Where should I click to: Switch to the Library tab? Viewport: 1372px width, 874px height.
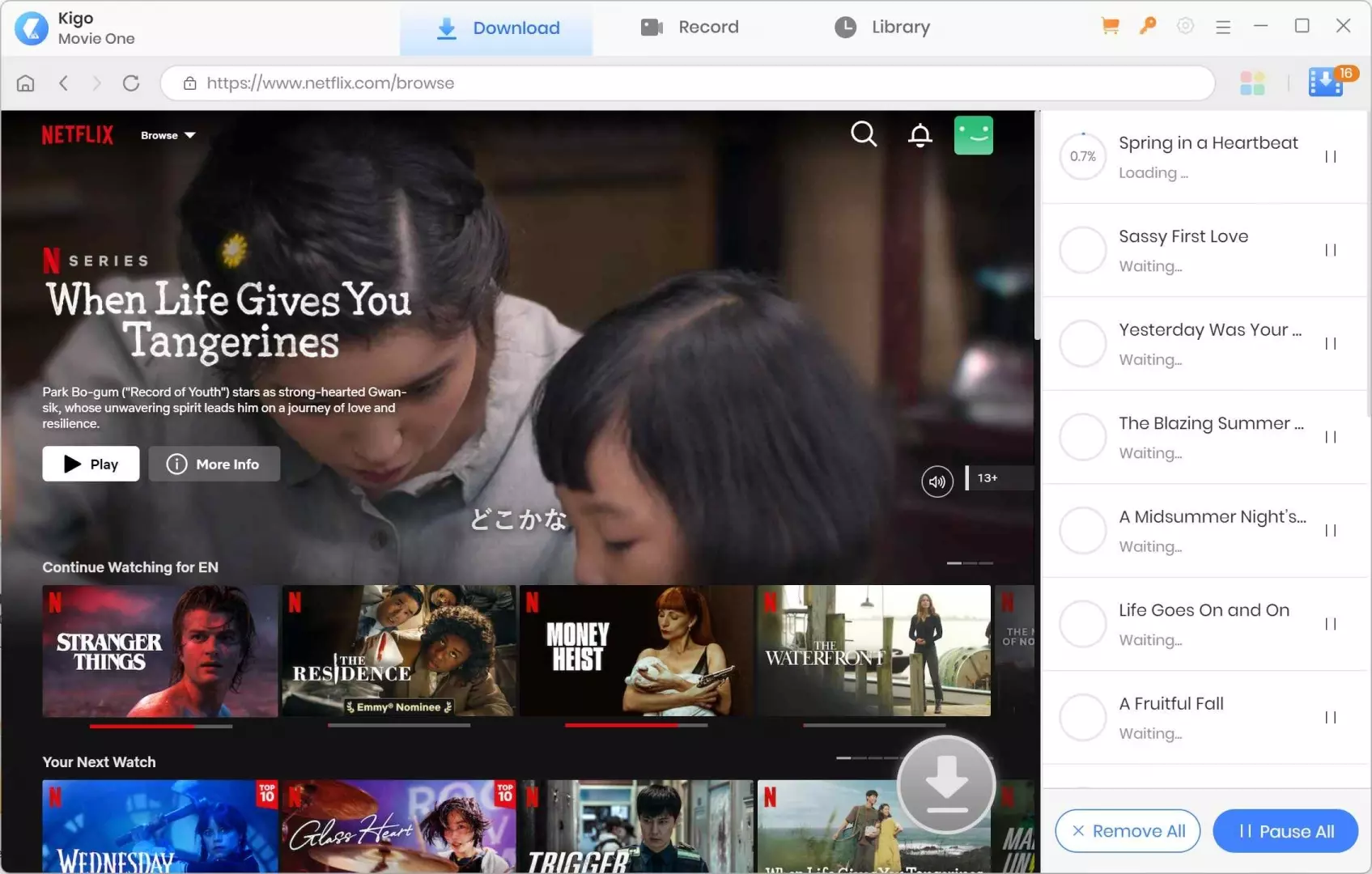point(882,28)
